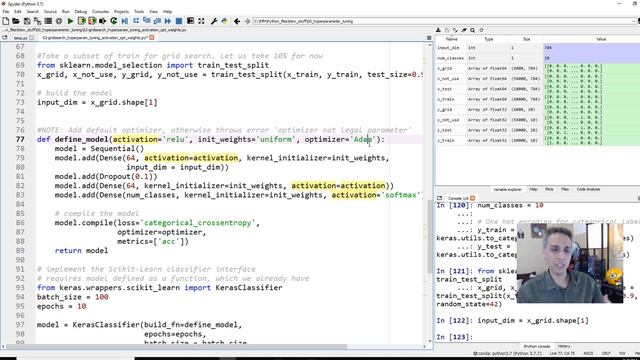The image size is (640, 360).
Task: Select the y_train variable row
Action: (538, 140)
